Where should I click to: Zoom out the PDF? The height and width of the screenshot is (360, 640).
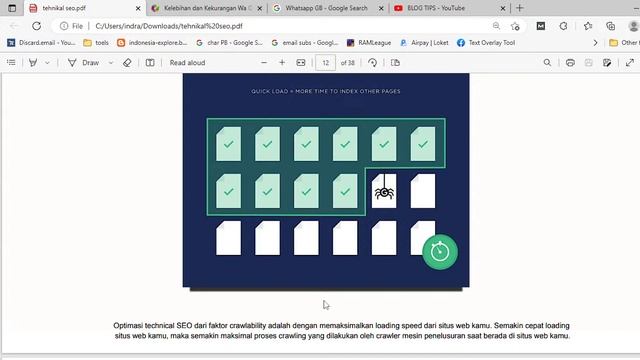pos(264,62)
